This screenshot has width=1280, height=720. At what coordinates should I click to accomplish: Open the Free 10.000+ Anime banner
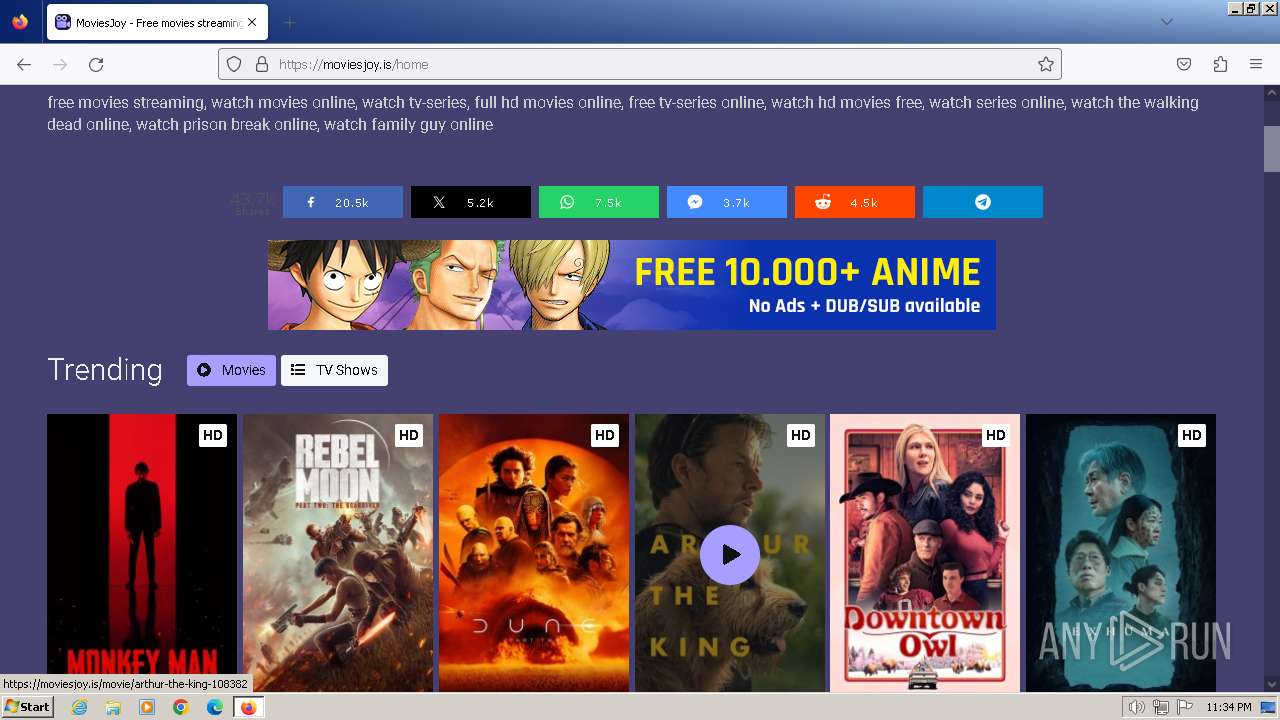click(x=632, y=285)
